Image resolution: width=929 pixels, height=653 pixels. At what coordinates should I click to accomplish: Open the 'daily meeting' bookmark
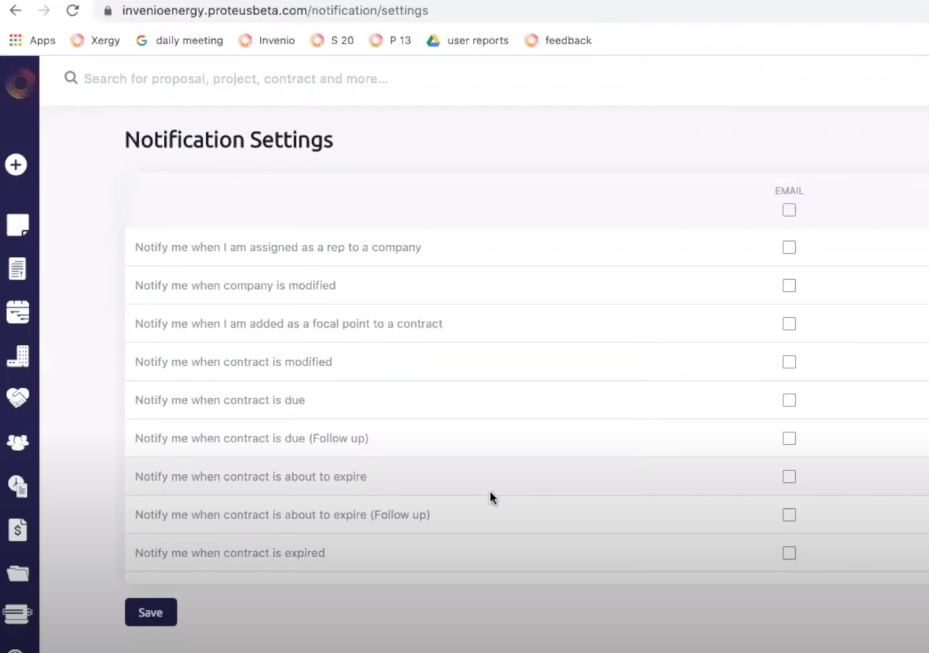tap(179, 41)
